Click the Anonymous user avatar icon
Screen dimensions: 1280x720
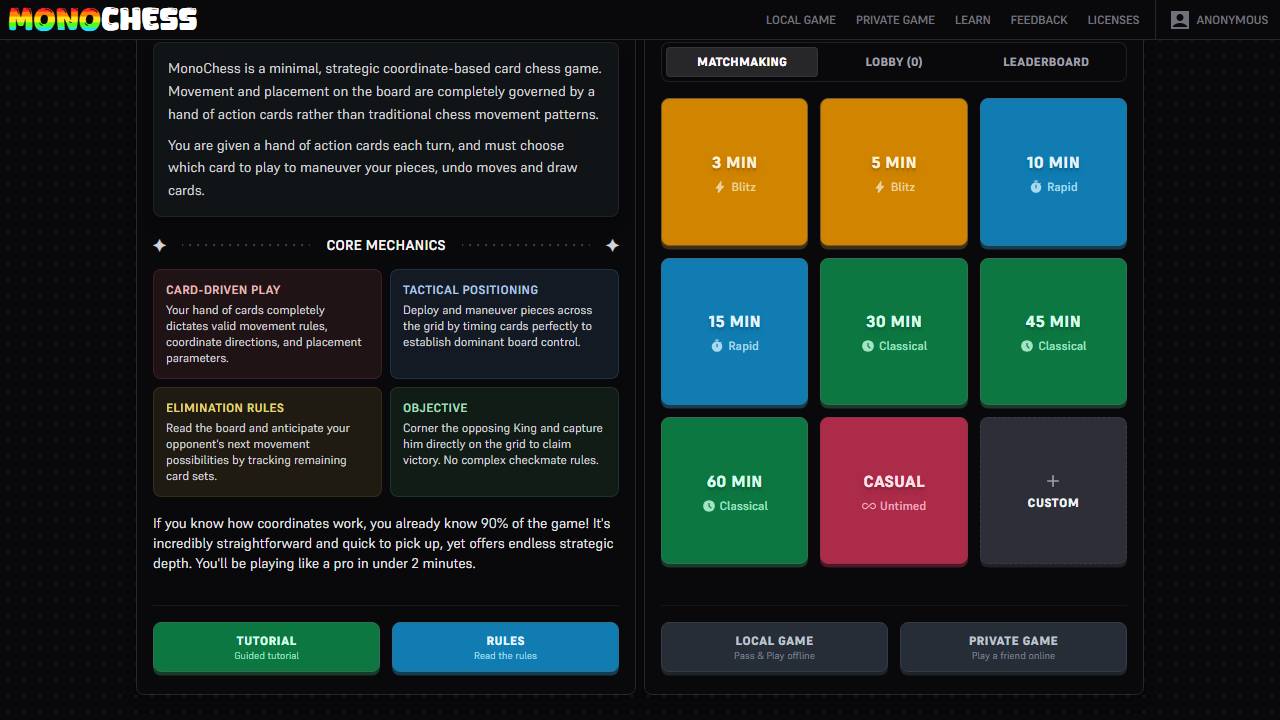point(1180,19)
